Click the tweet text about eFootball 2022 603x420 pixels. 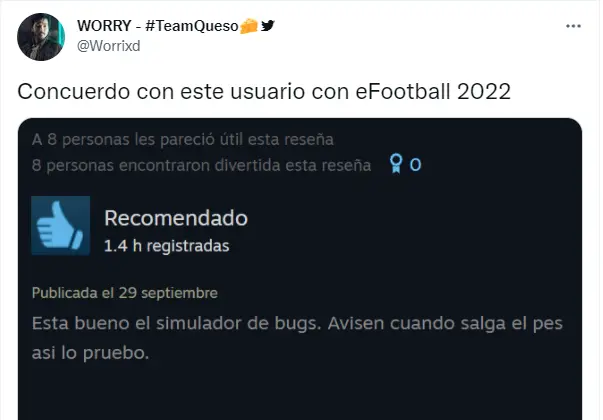264,92
